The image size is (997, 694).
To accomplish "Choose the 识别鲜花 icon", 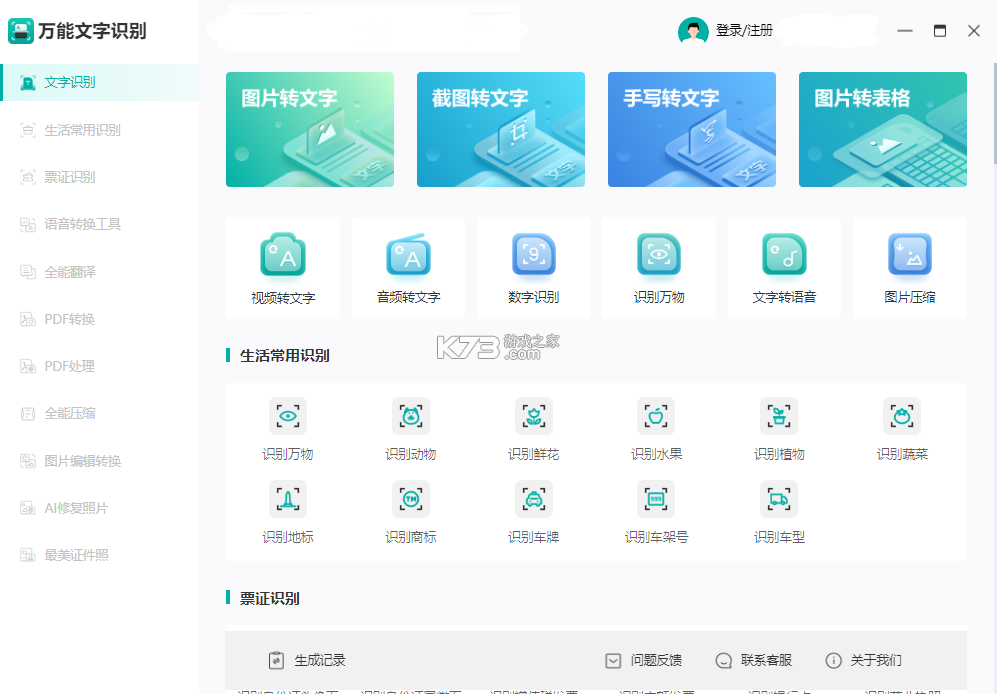I will point(533,416).
